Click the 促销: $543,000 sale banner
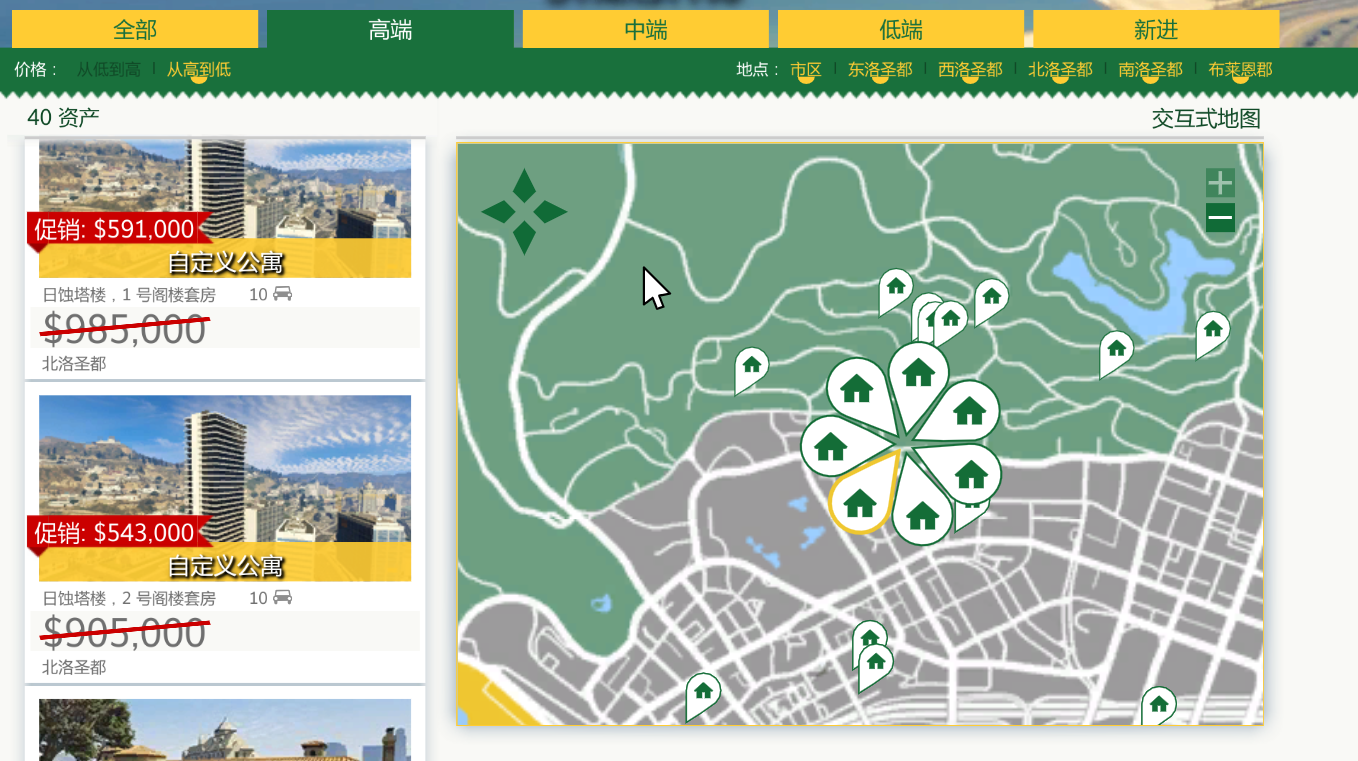This screenshot has width=1358, height=761. tap(119, 532)
